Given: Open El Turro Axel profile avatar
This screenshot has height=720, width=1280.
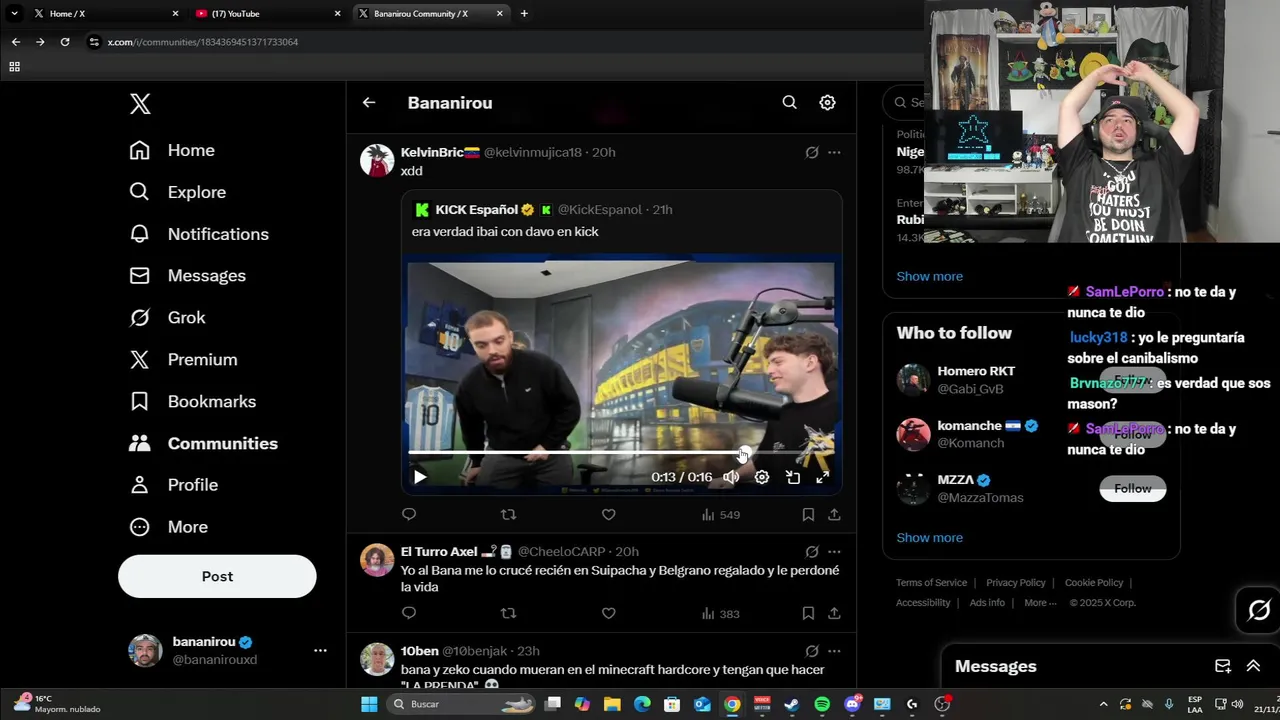Looking at the screenshot, I should pos(377,560).
